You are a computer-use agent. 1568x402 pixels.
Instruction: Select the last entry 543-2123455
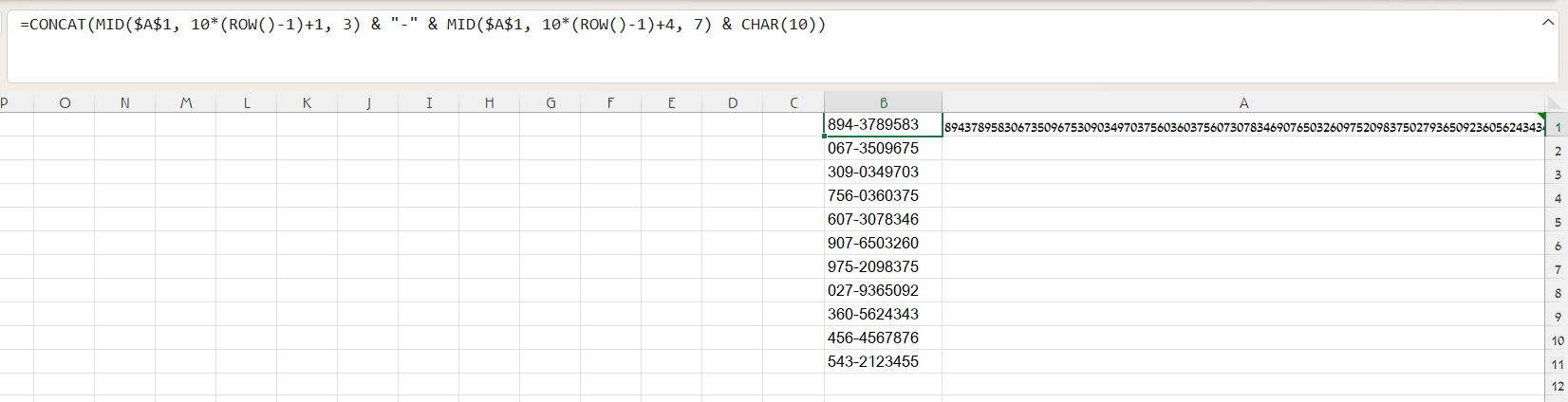pyautogui.click(x=883, y=361)
